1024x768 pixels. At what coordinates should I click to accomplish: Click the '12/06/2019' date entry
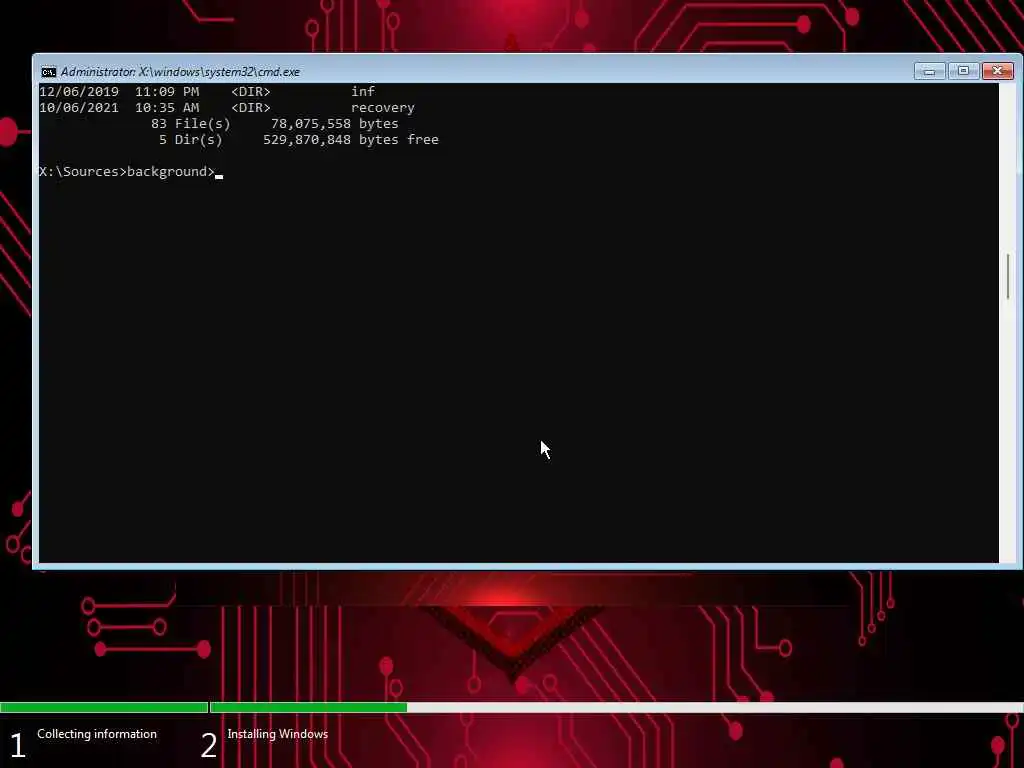click(x=79, y=91)
